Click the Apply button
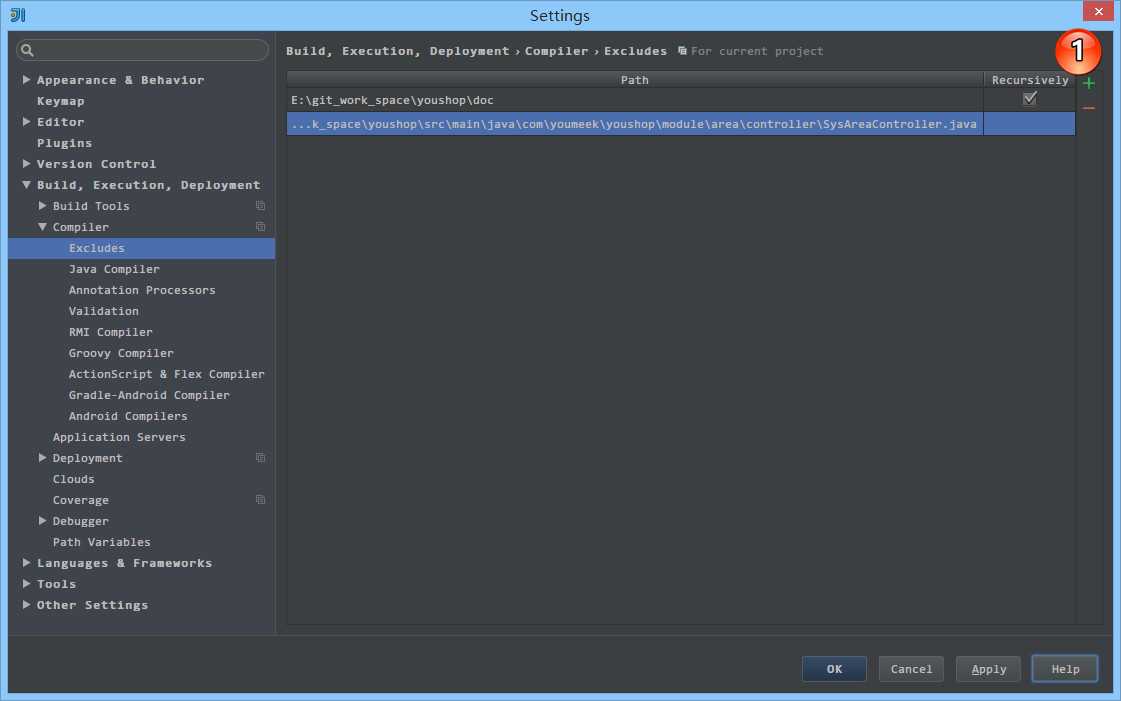 (988, 669)
